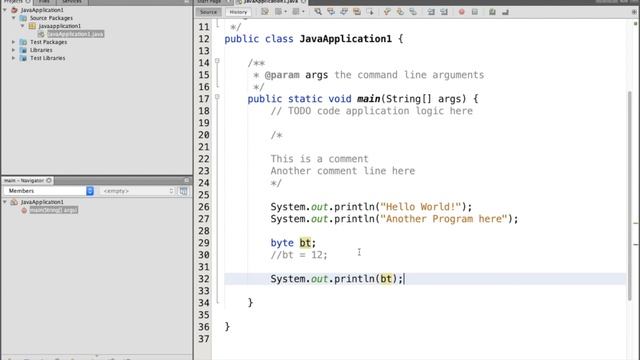Collapse main method fold at line 17
Viewport: 640px width, 360px height.
click(217, 97)
